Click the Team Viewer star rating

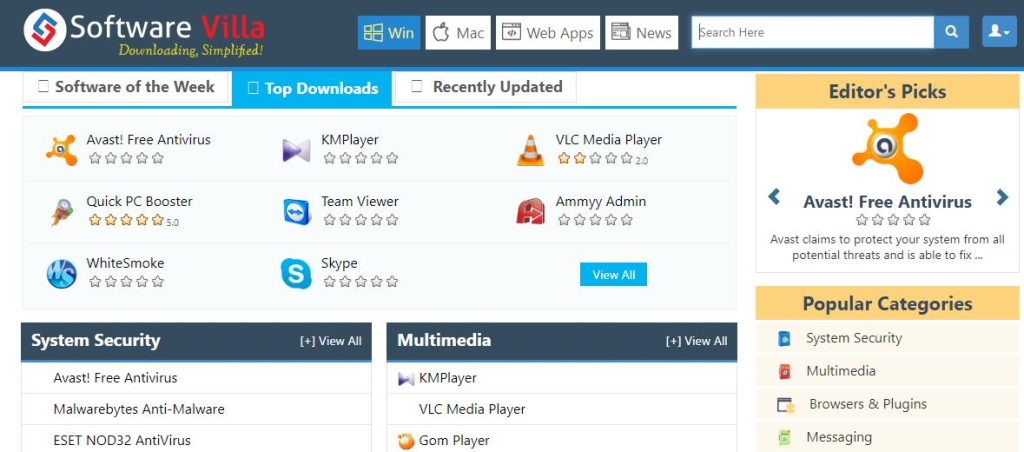[x=360, y=220]
